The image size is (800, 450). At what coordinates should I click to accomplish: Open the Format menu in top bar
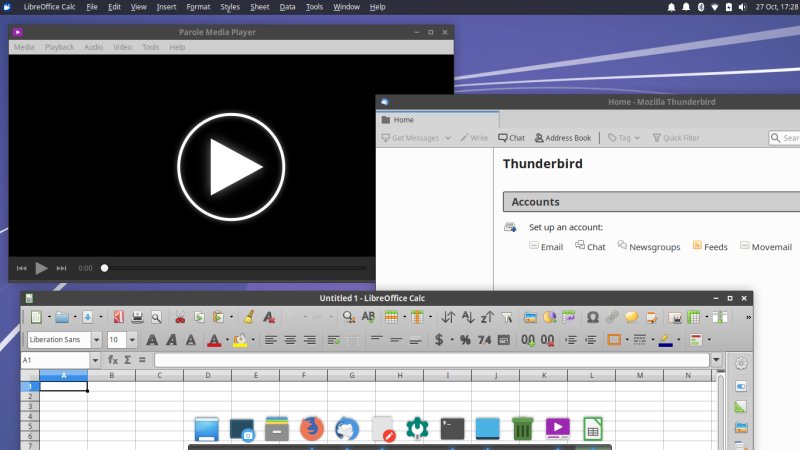[198, 7]
